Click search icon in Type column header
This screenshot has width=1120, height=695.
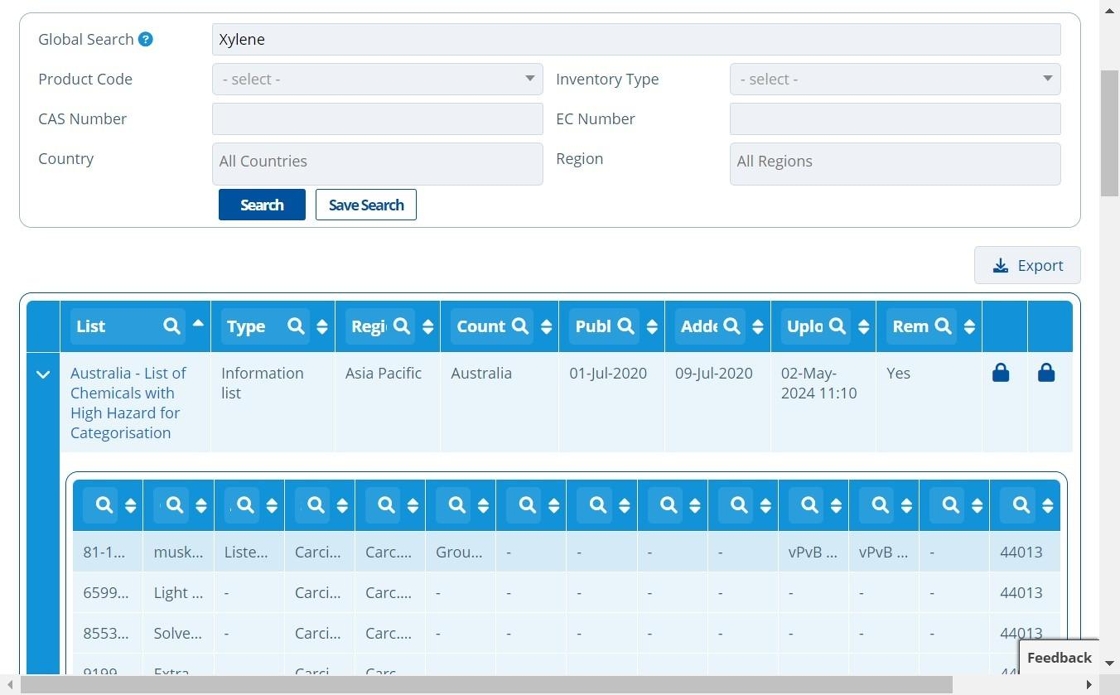point(296,326)
